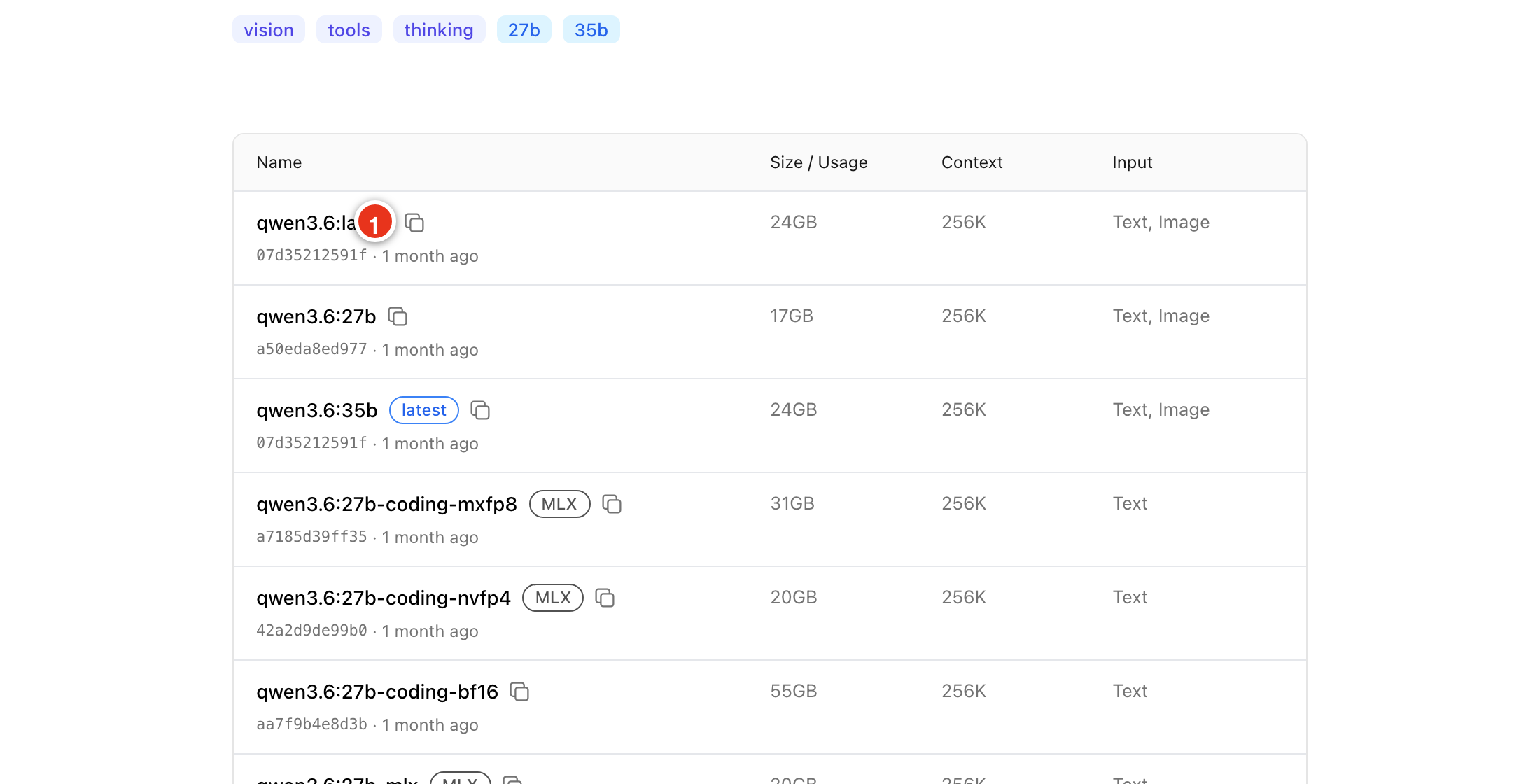Click the Input column header
Image resolution: width=1540 pixels, height=784 pixels.
point(1133,162)
